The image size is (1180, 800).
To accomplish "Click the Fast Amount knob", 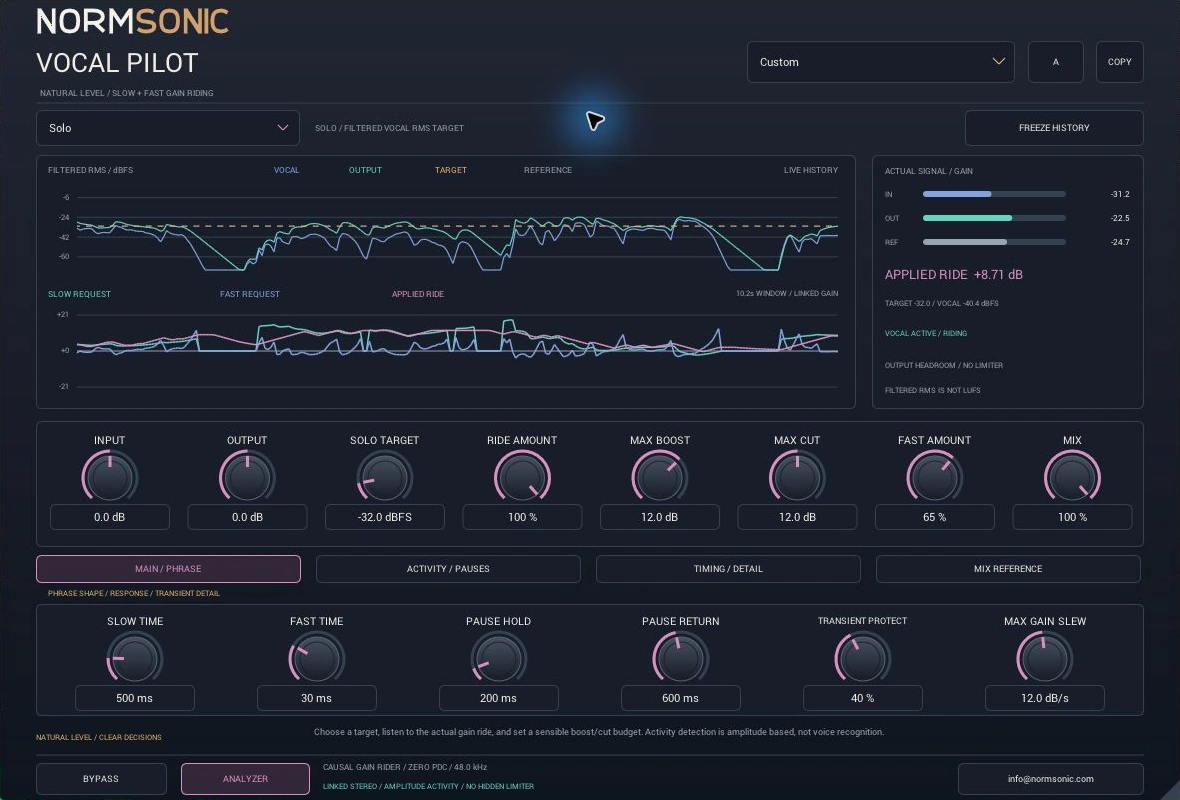I will click(935, 476).
